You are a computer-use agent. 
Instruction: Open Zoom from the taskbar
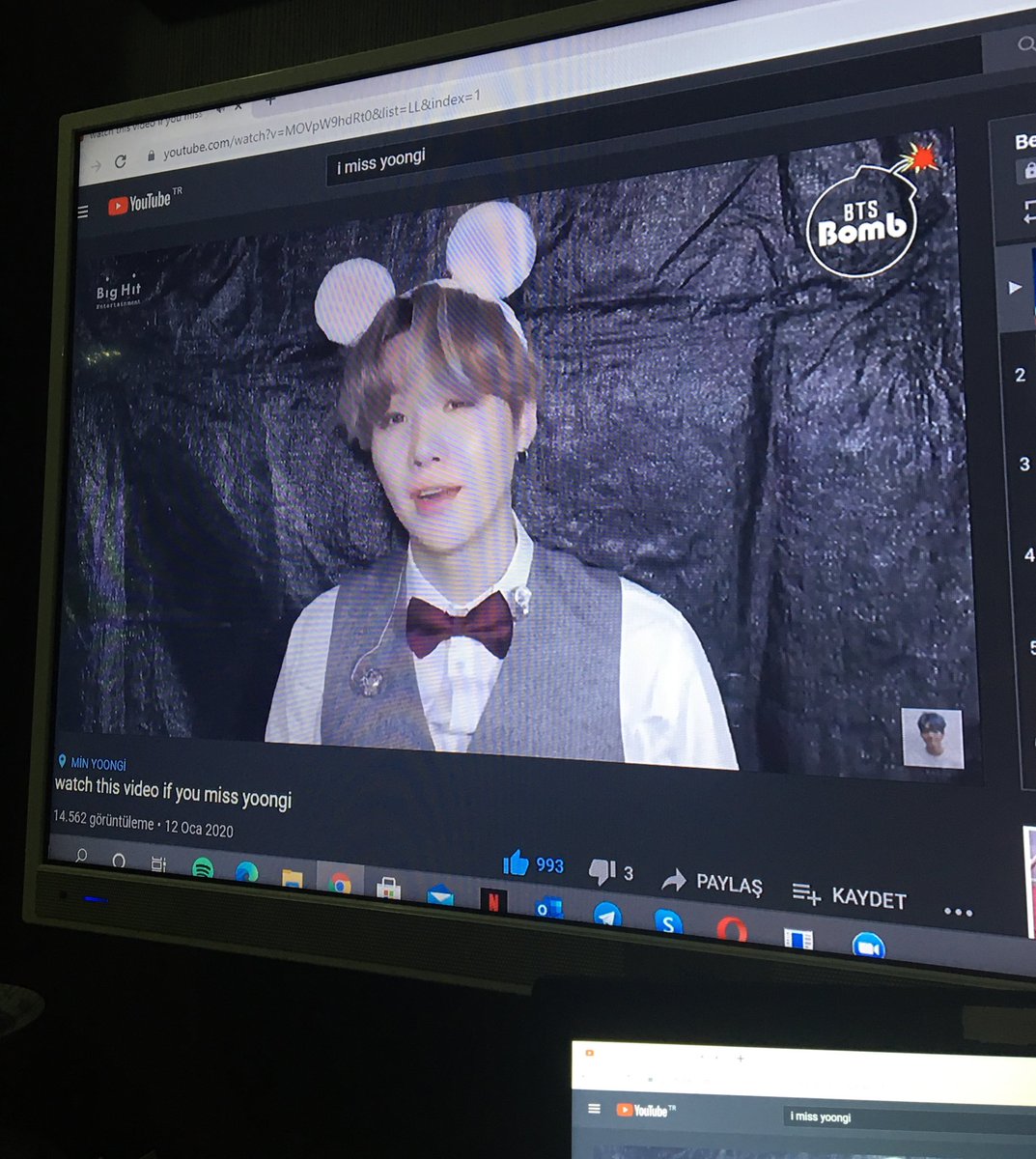(x=868, y=944)
